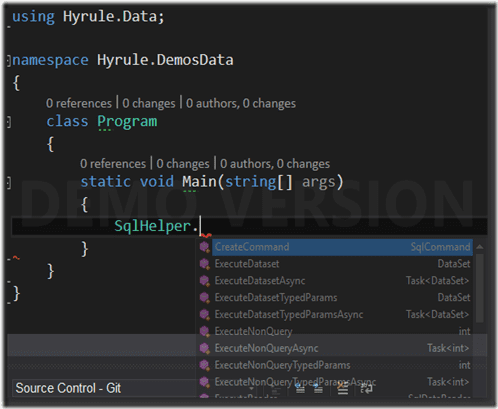This screenshot has width=498, height=409.
Task: Click the method icon beside ExecuteNonQuery
Action: point(204,332)
